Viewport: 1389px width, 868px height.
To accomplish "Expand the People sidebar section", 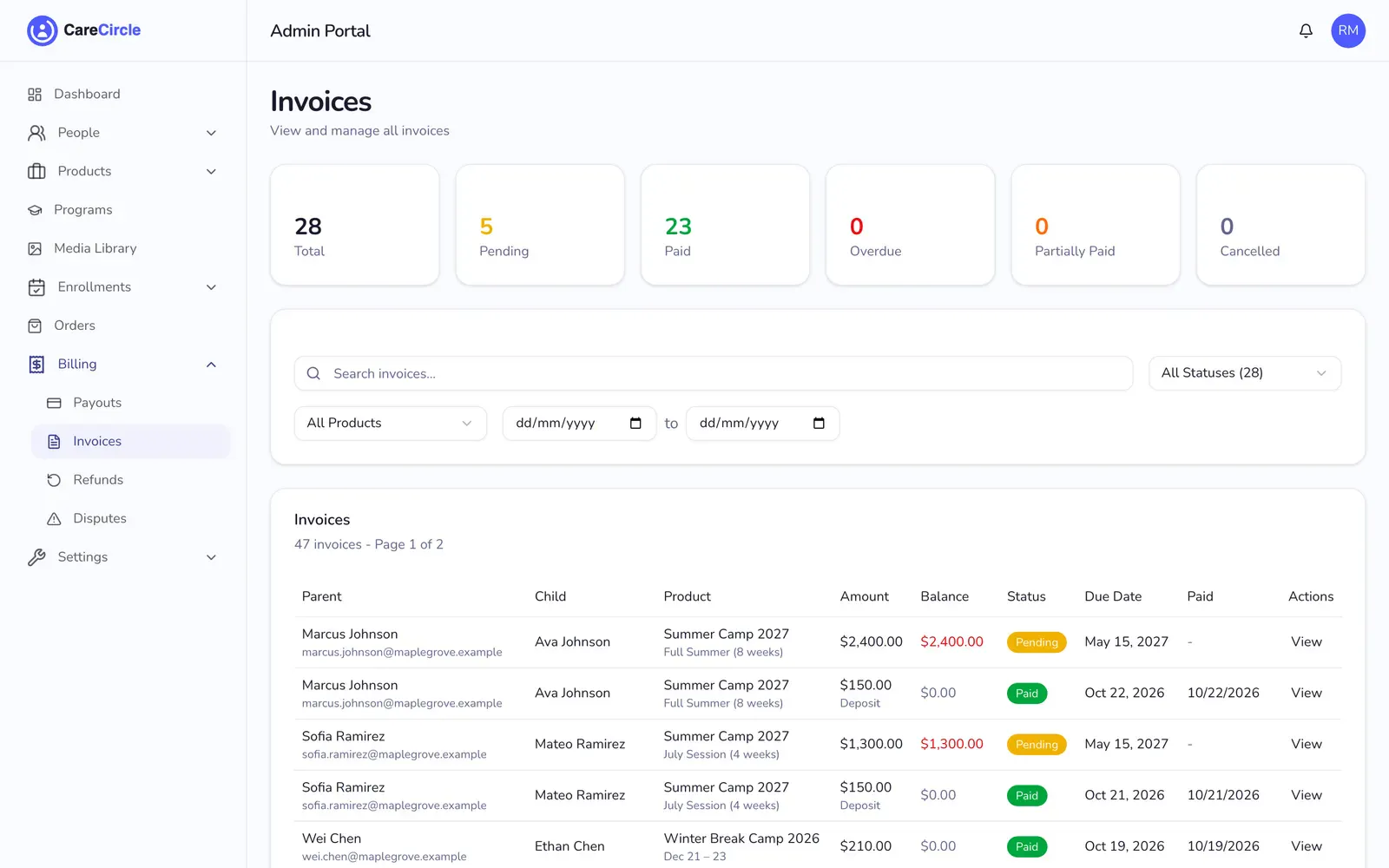I will click(122, 133).
